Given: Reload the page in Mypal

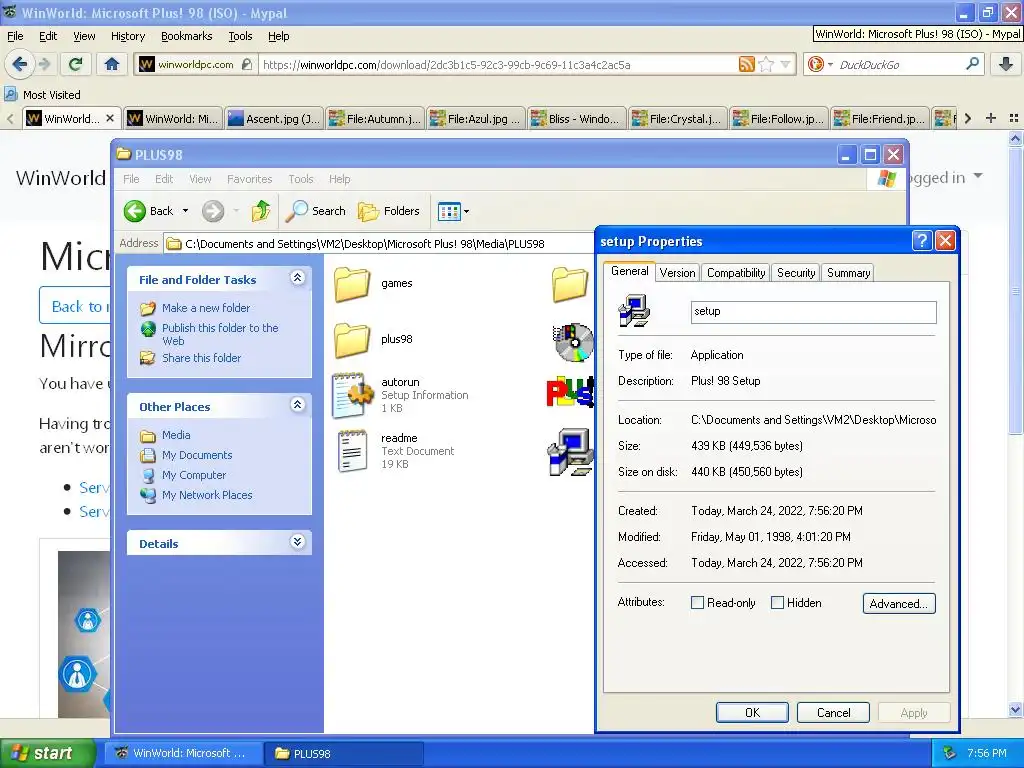Looking at the screenshot, I should click(76, 64).
